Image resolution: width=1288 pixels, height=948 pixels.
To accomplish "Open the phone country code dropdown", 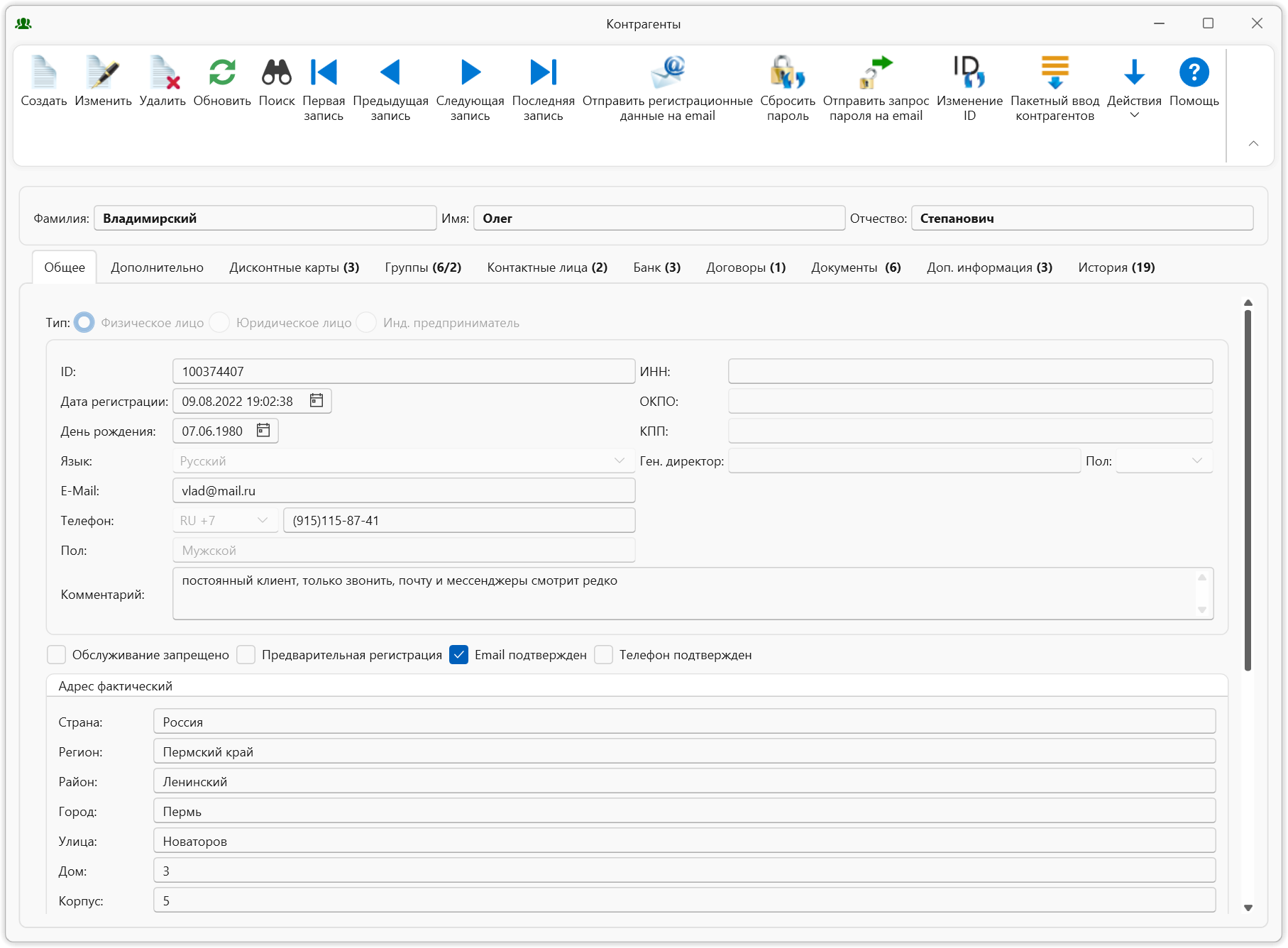I will tap(262, 521).
